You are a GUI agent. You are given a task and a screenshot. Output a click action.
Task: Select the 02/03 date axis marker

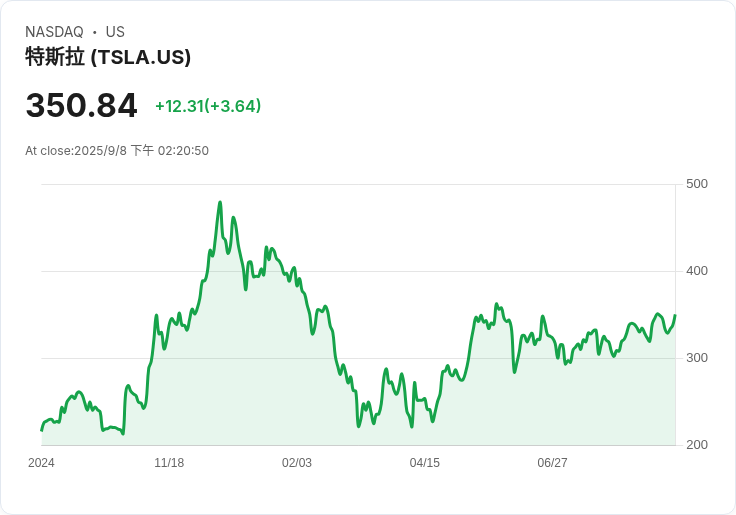(297, 463)
